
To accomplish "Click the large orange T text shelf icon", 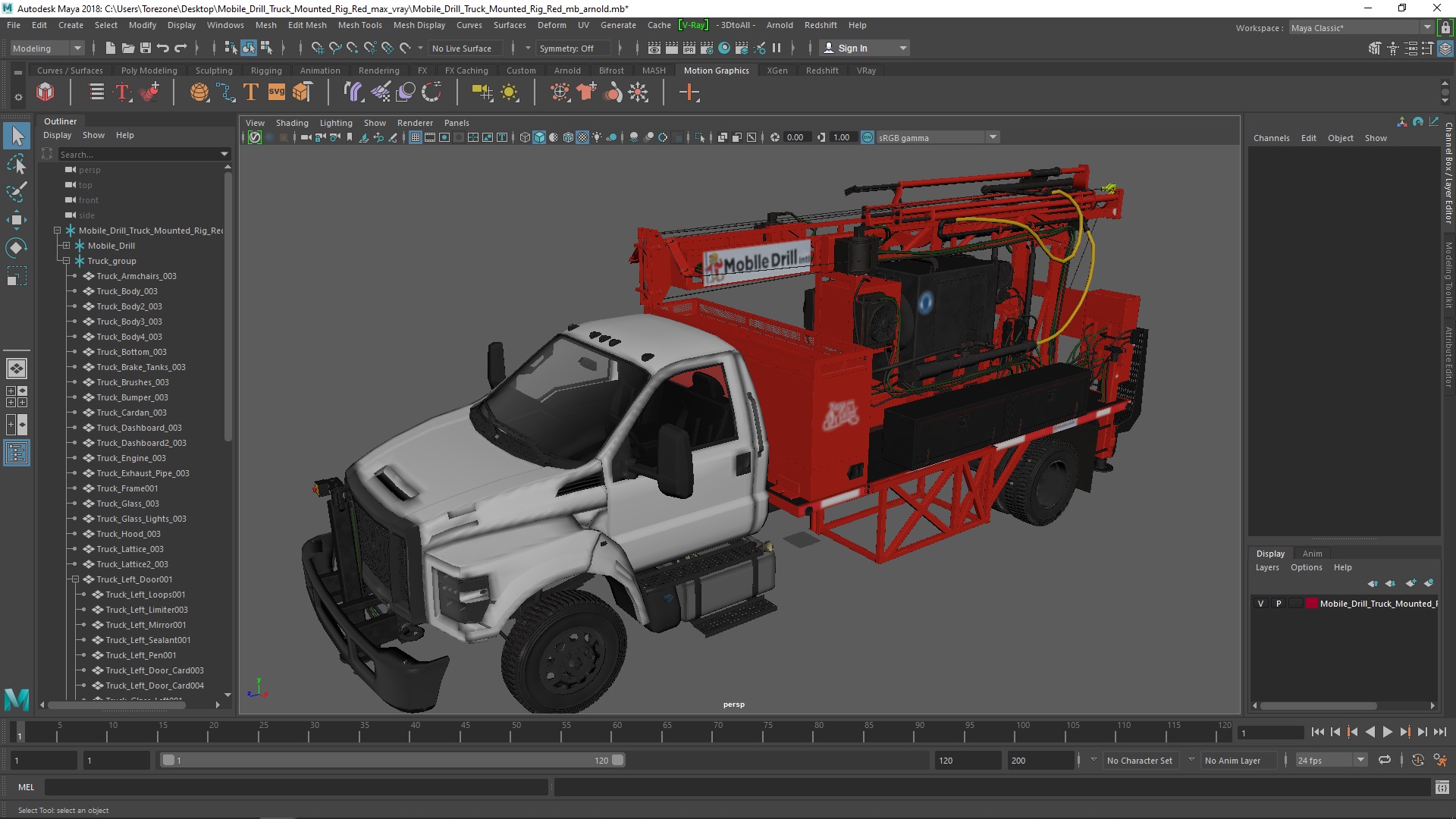I will pos(251,93).
